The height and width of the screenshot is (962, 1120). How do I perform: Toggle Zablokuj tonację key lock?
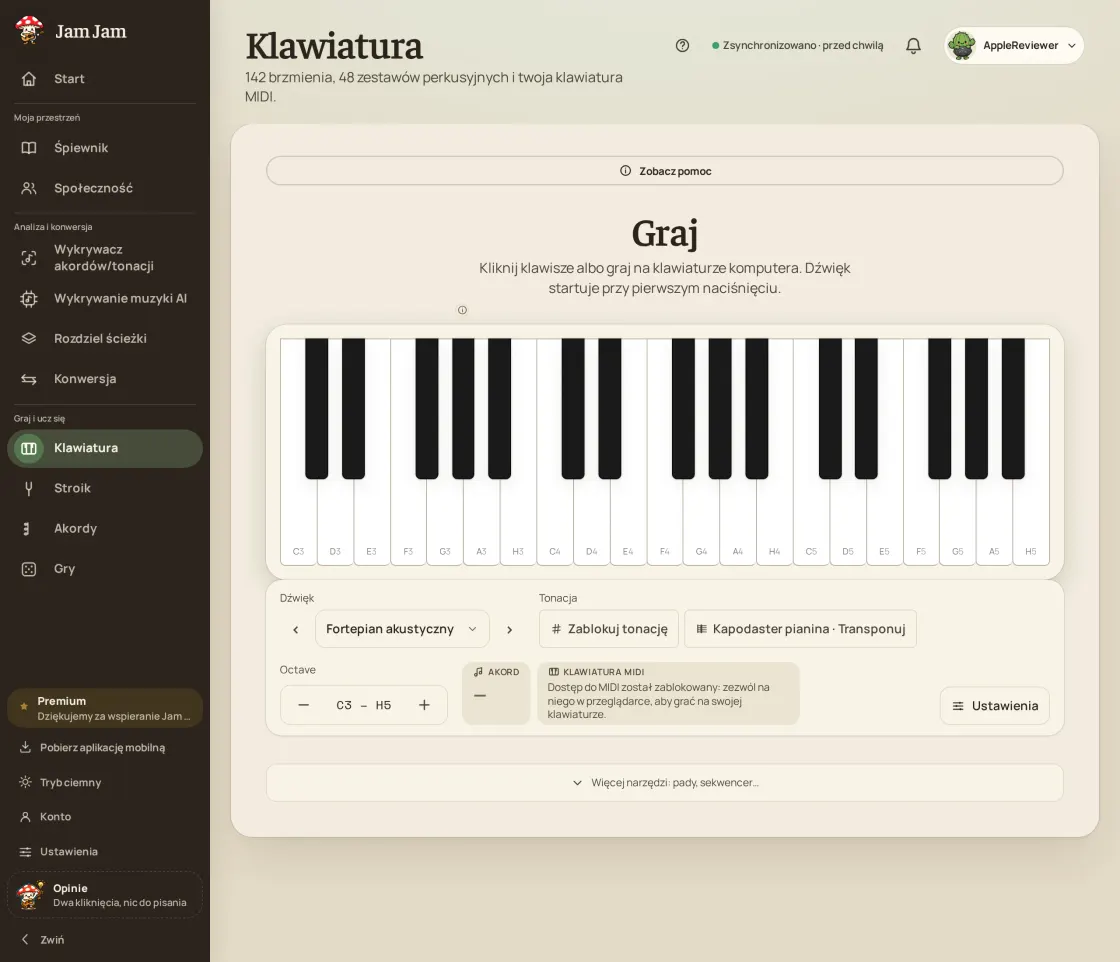pyautogui.click(x=609, y=628)
